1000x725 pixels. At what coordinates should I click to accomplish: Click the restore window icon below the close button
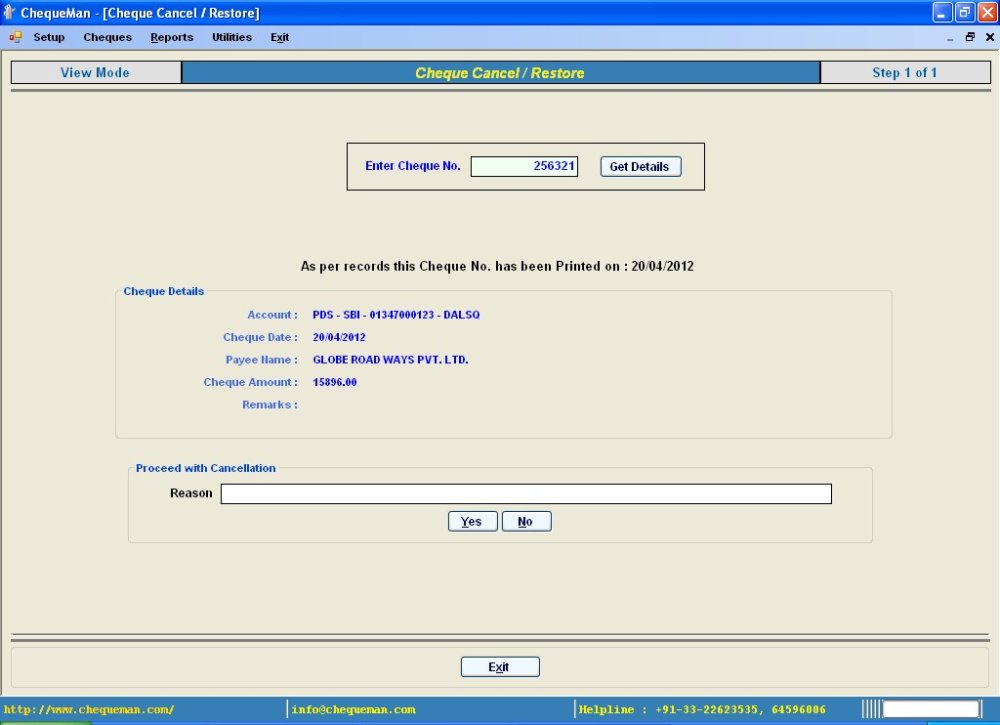tap(969, 36)
